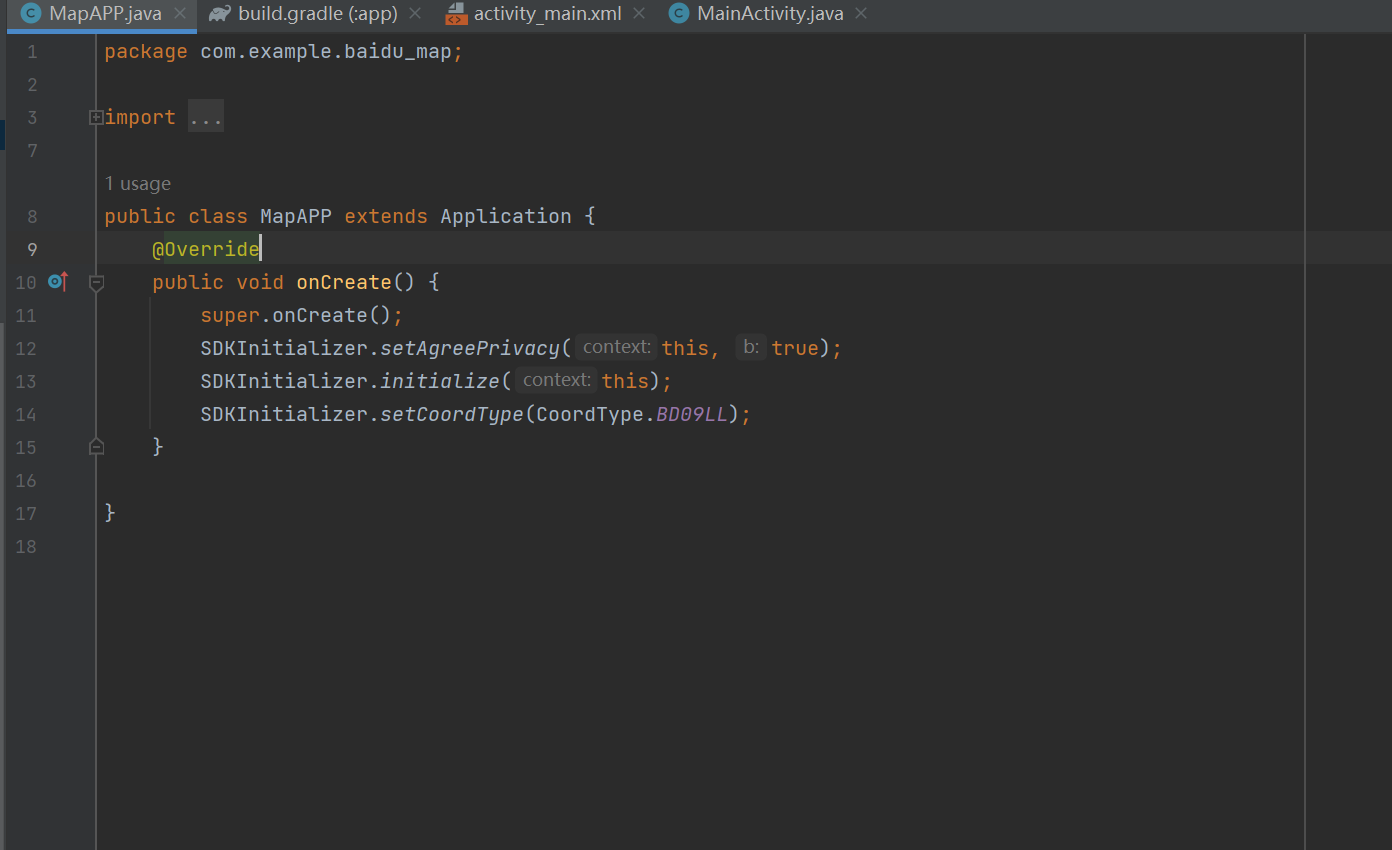Click line number 14 in the gutter

tap(26, 414)
